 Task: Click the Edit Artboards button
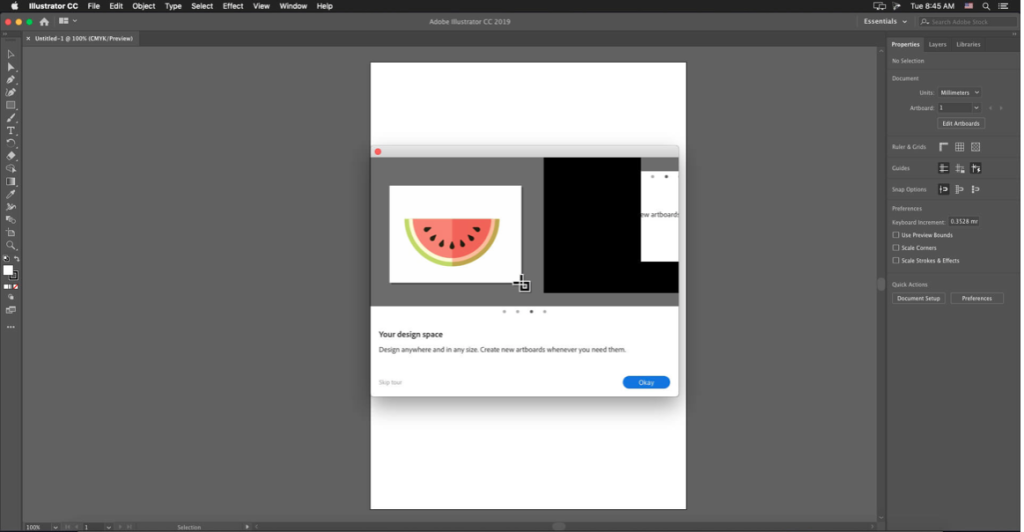[961, 123]
